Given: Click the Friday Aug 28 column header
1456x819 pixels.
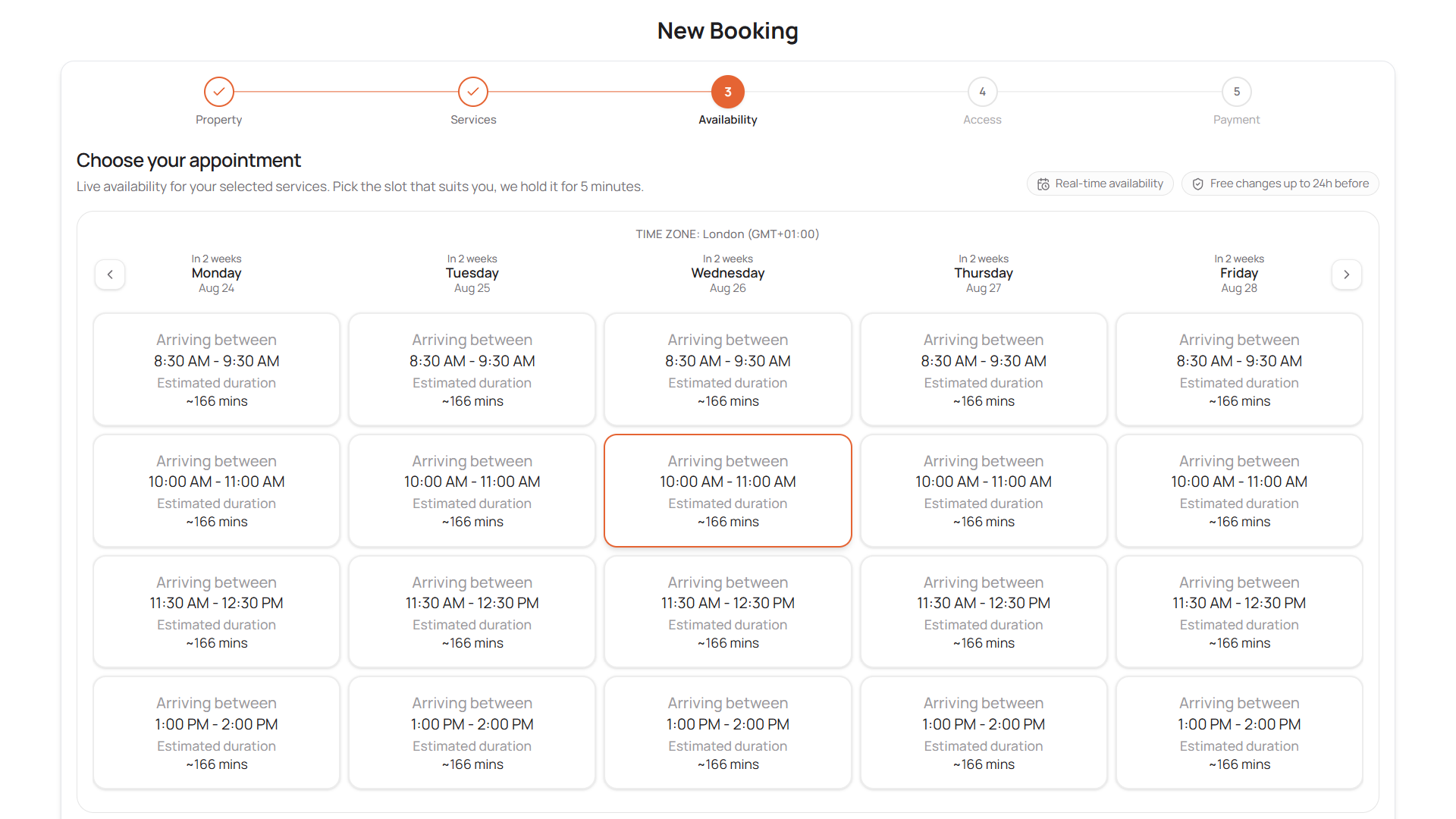Looking at the screenshot, I should 1239,274.
